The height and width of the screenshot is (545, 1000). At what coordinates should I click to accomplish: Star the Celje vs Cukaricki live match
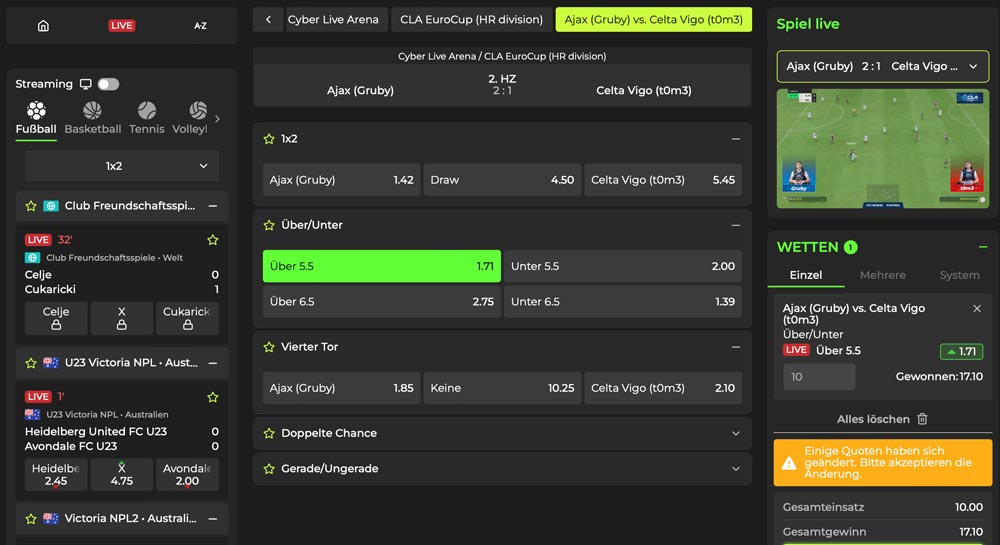tap(212, 240)
